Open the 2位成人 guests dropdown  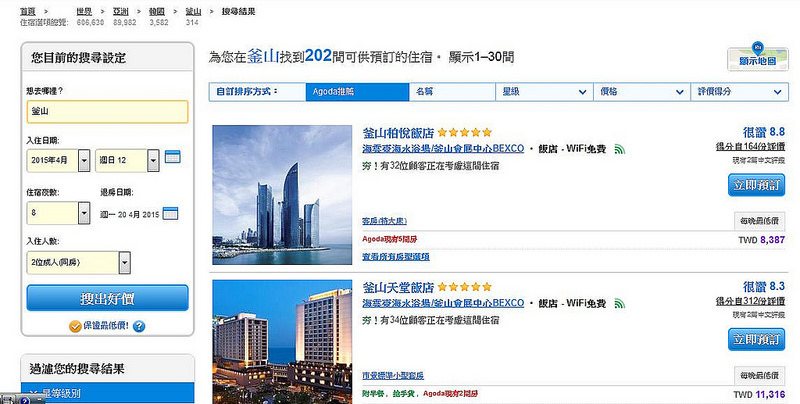79,263
